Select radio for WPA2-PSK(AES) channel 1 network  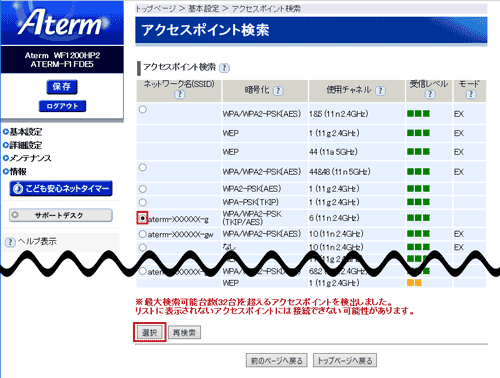point(143,189)
